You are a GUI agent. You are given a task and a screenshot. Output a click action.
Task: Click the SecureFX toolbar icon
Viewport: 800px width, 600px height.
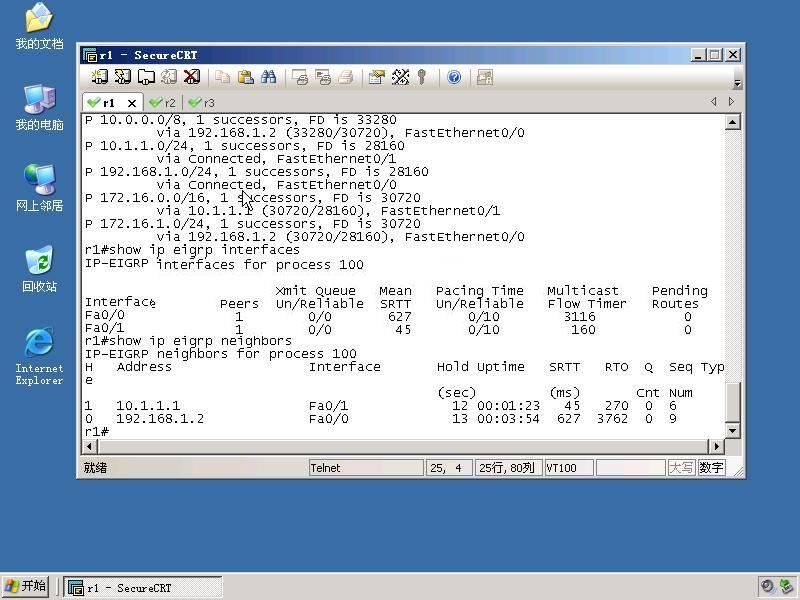coord(485,77)
